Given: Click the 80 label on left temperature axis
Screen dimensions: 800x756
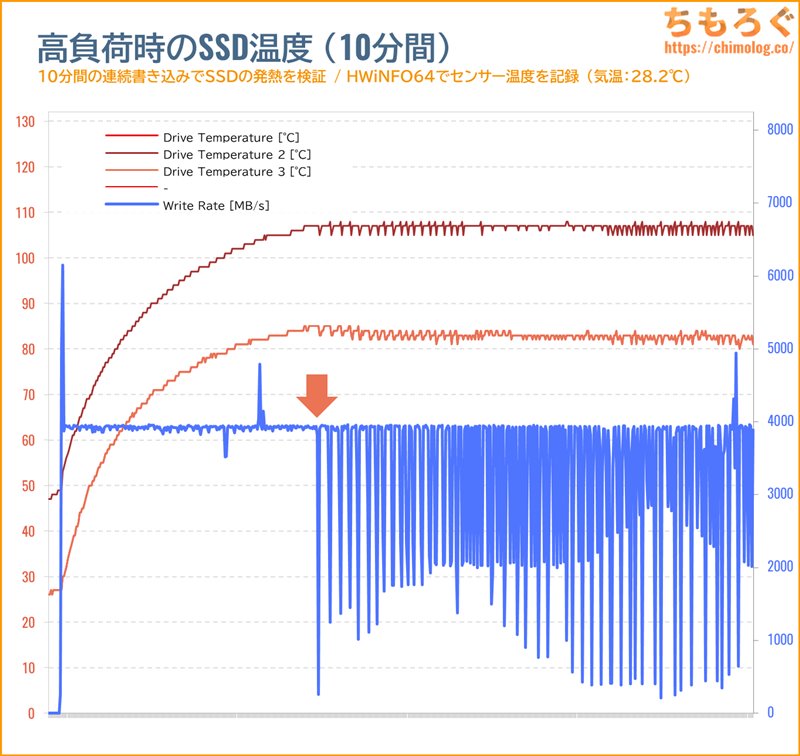Looking at the screenshot, I should point(28,349).
